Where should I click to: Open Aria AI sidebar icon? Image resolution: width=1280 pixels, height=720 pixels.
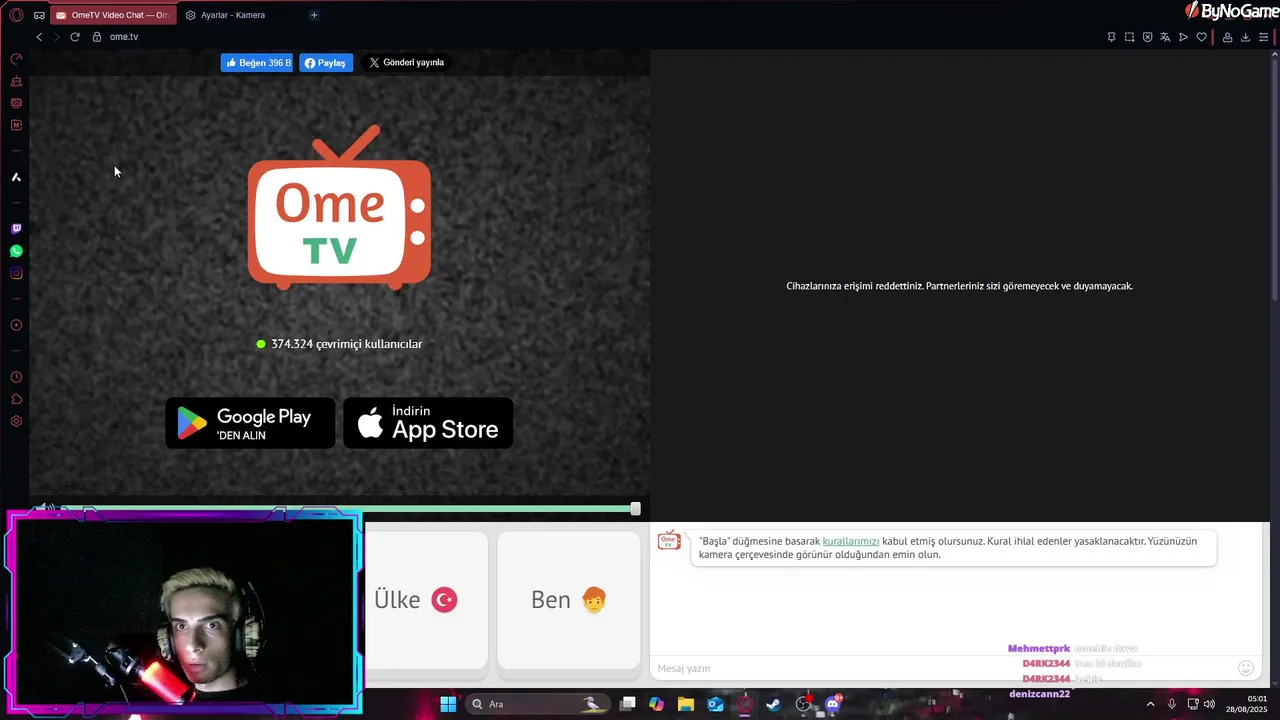(16, 177)
